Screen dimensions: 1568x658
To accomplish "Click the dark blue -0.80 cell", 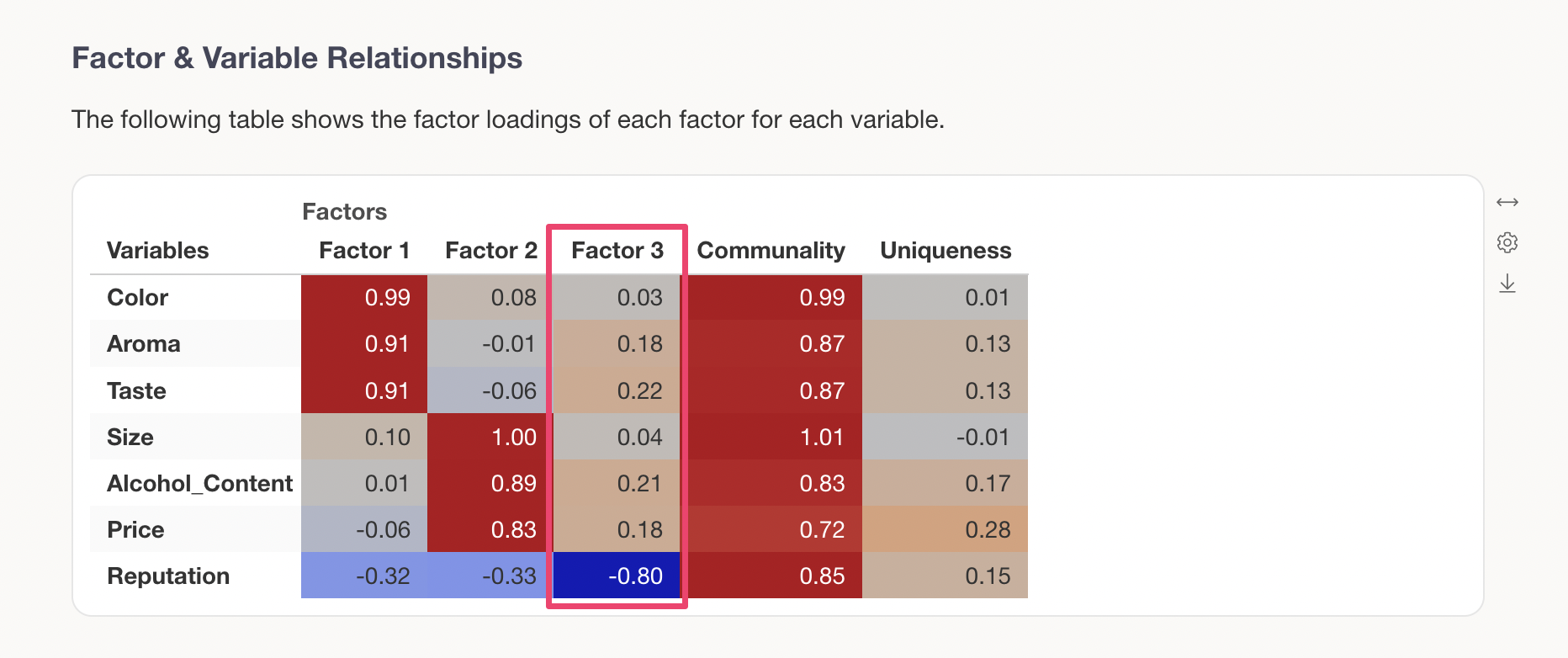I will point(617,576).
